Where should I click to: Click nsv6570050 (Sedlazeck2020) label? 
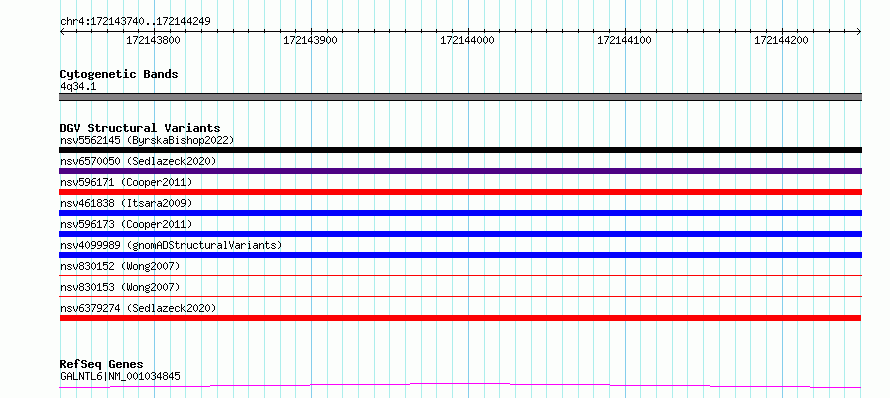click(x=138, y=161)
